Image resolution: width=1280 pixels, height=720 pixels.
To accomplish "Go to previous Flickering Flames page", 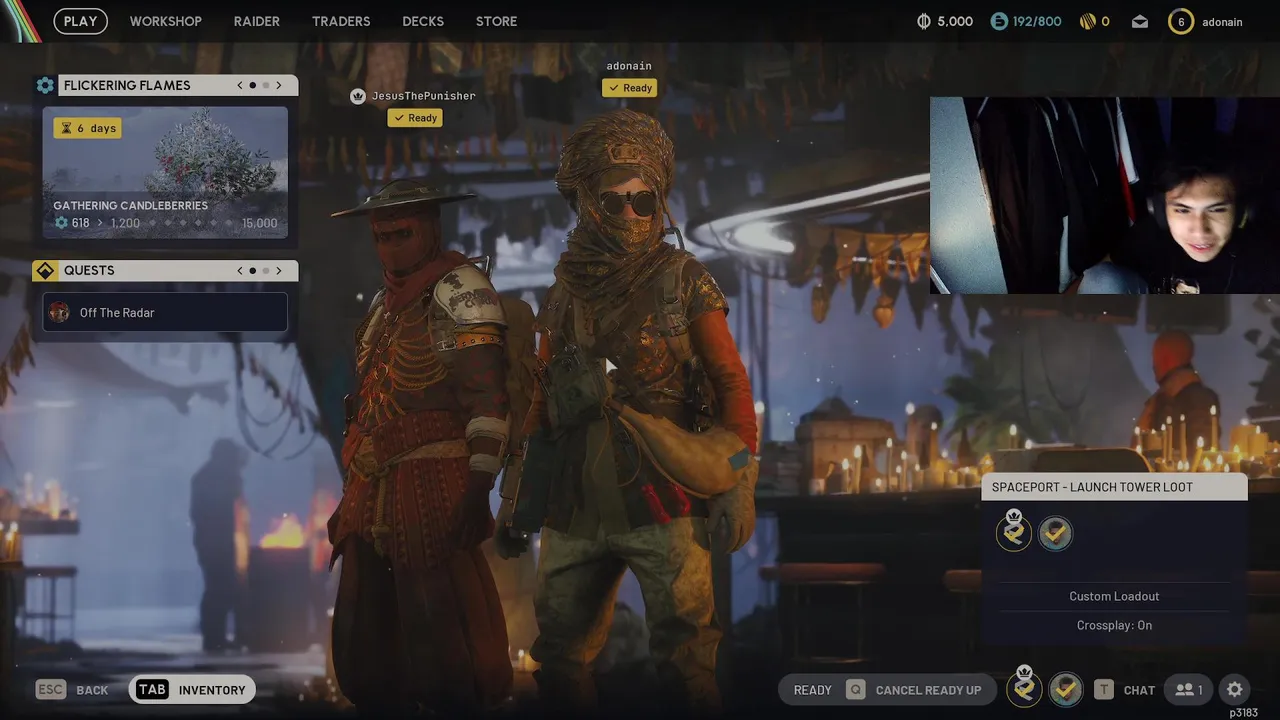I will click(x=240, y=86).
